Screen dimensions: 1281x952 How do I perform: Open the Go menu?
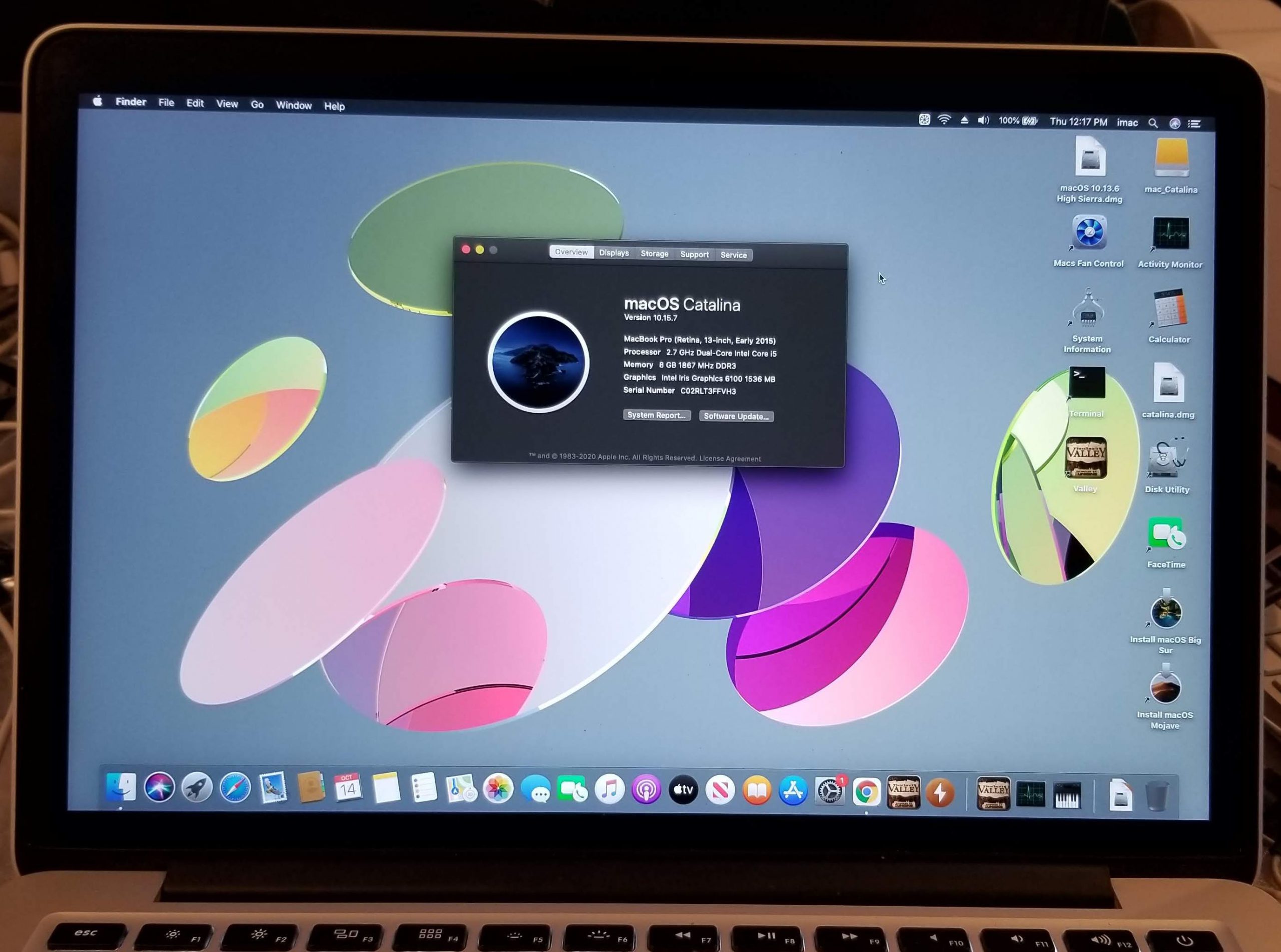(257, 105)
